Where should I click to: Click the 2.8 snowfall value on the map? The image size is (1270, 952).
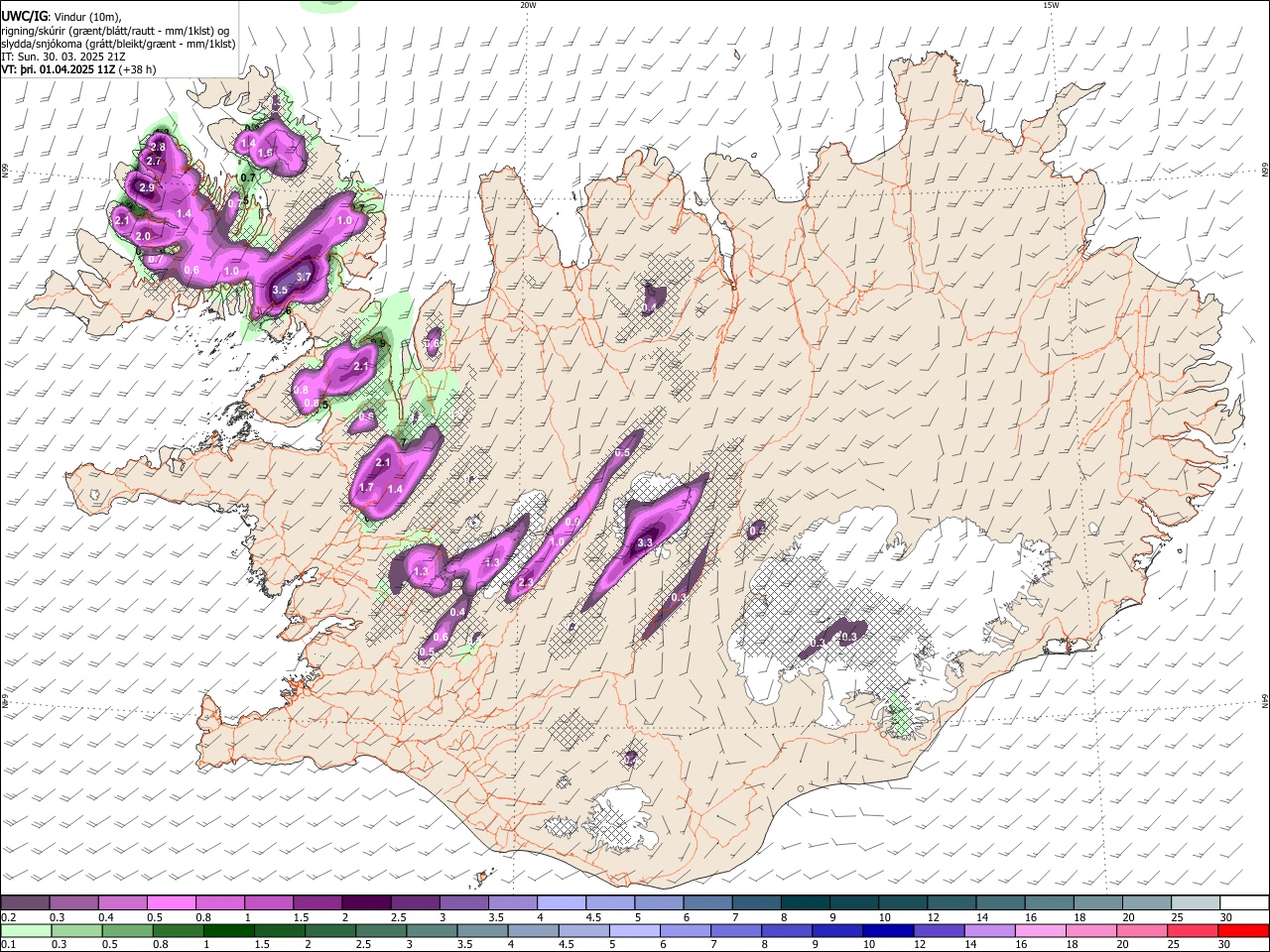(157, 148)
